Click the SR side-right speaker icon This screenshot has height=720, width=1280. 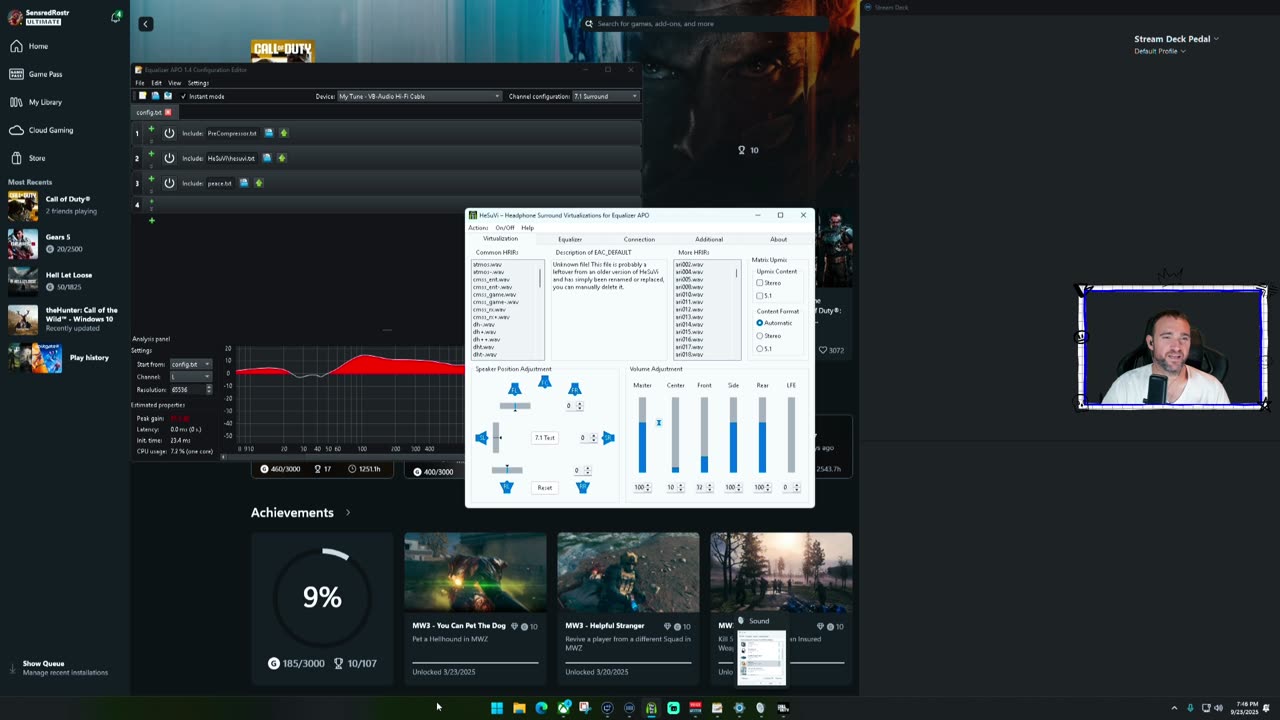608,438
